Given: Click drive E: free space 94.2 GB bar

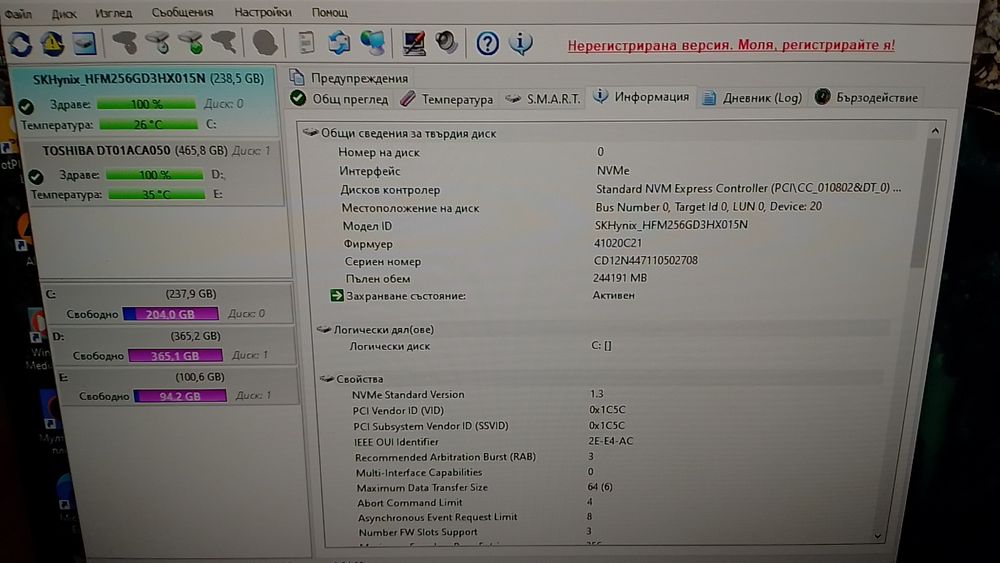Looking at the screenshot, I should click(180, 396).
